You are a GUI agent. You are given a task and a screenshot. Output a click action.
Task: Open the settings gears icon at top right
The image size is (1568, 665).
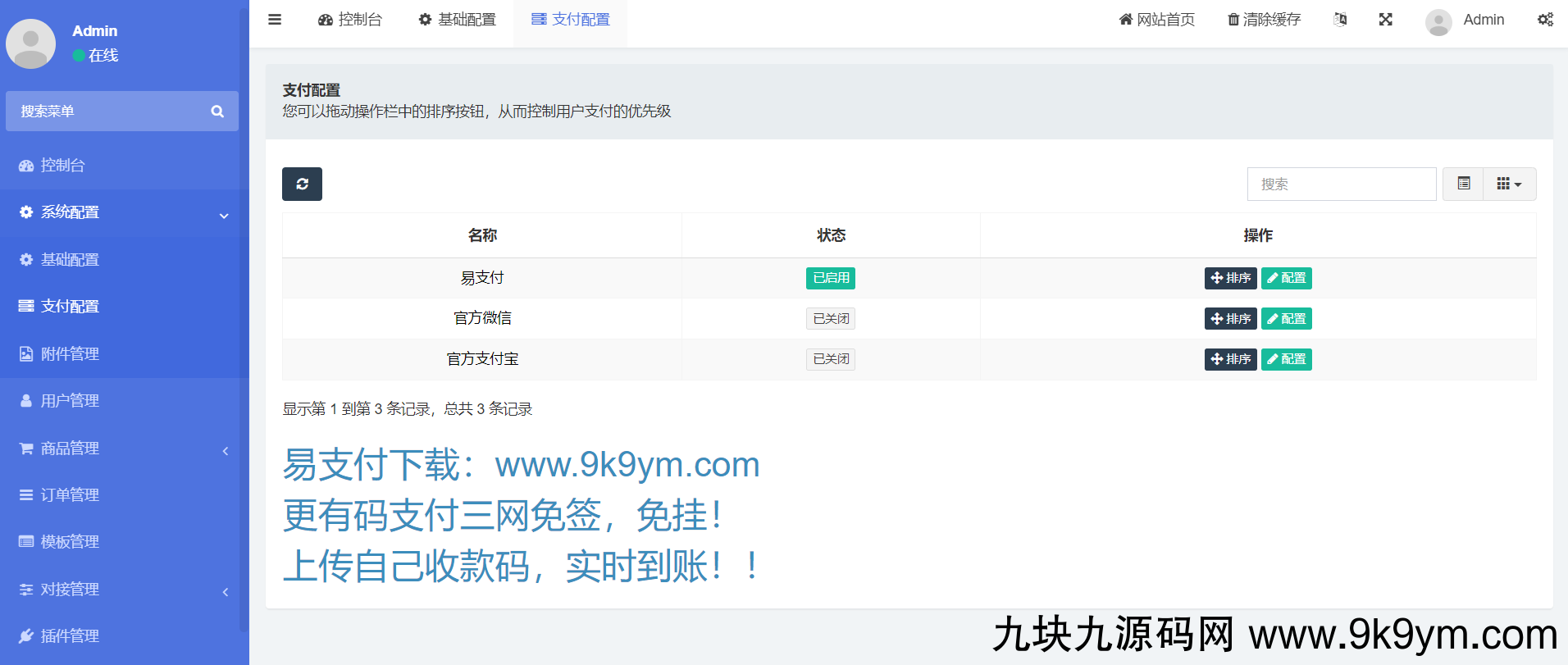1545,20
